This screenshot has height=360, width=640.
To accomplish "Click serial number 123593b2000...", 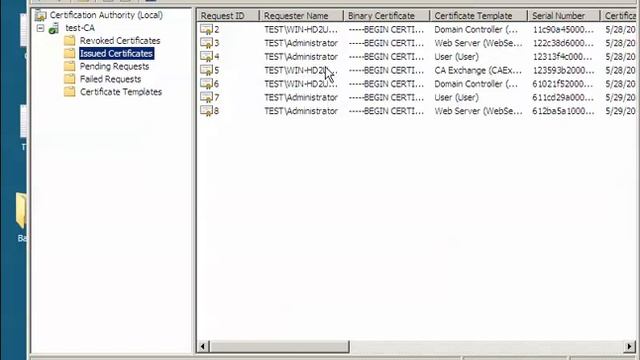I will click(563, 70).
